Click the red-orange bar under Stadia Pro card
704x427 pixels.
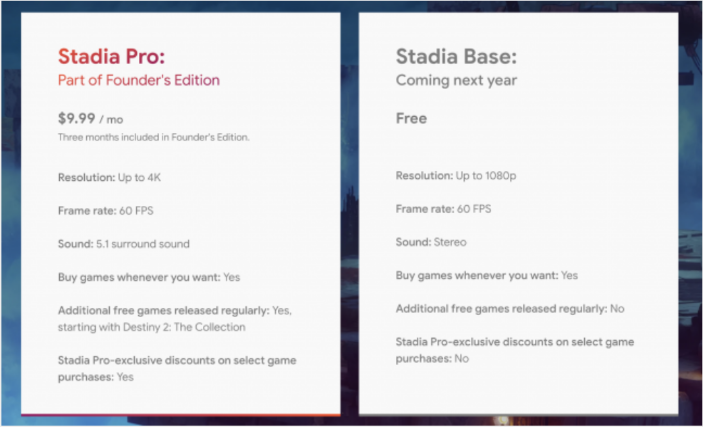[180, 413]
